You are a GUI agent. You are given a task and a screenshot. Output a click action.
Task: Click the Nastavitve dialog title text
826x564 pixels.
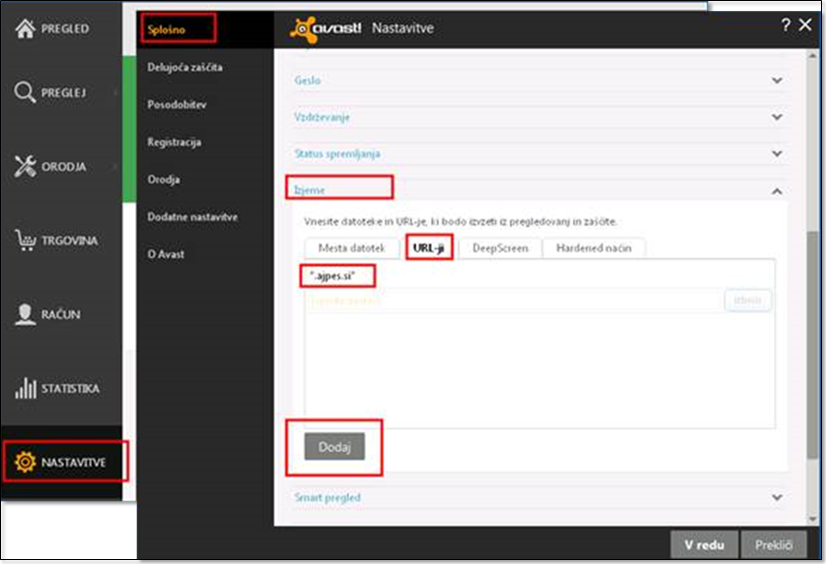click(x=403, y=28)
